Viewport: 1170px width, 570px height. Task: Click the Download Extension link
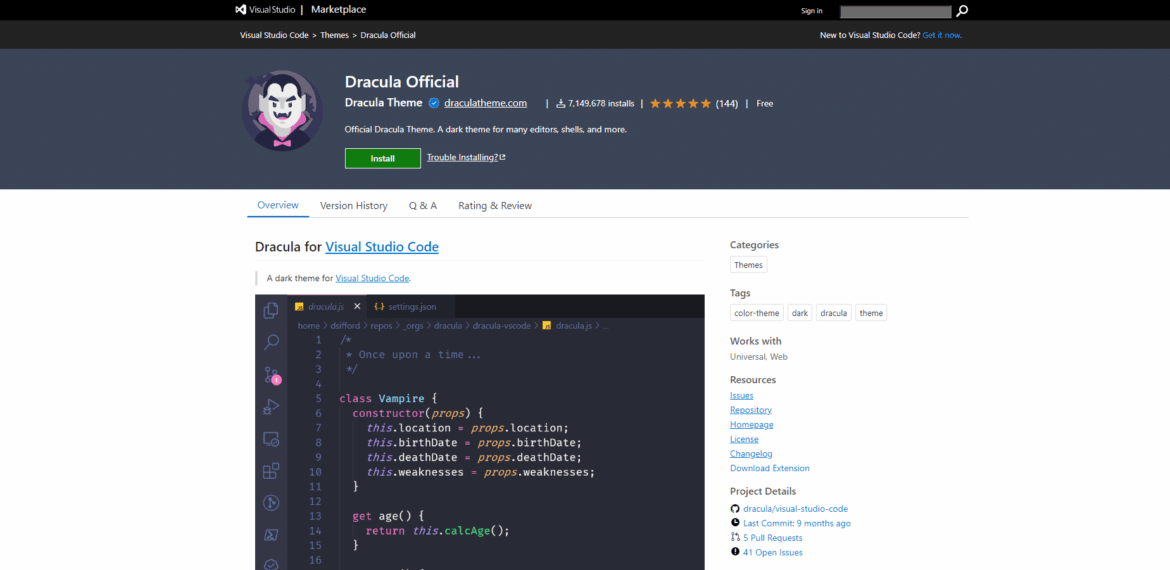coord(769,468)
